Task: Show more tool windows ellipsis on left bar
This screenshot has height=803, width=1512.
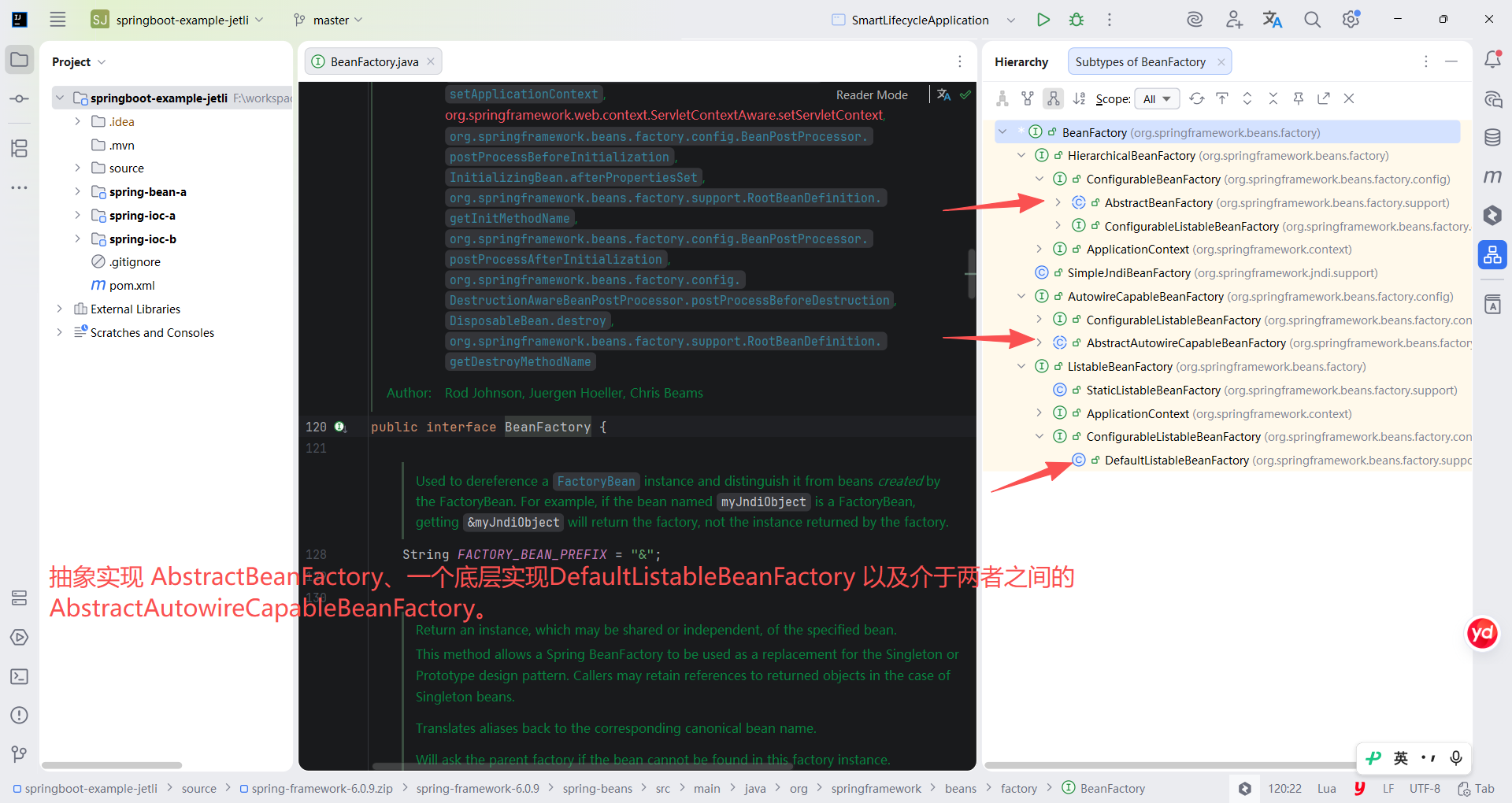Action: coord(20,187)
